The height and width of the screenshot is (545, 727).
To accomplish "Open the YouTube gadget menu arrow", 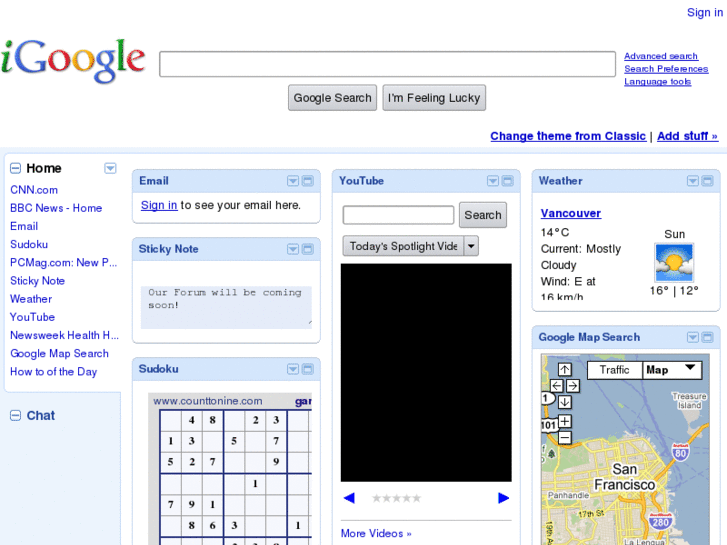I will [493, 181].
